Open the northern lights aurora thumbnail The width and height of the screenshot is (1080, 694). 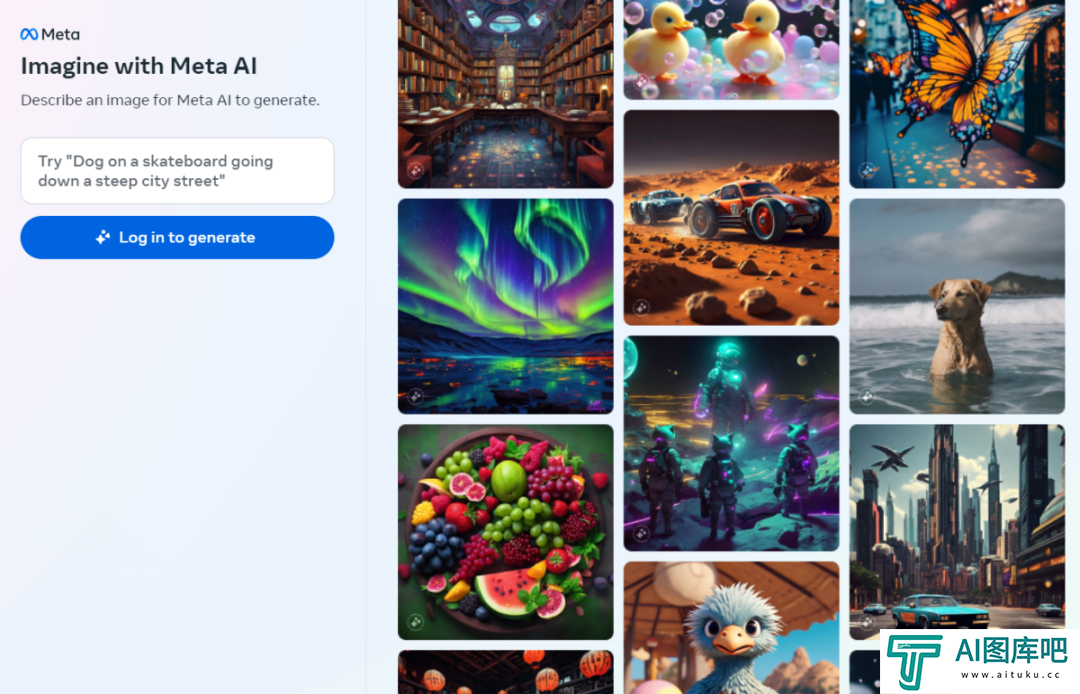(506, 306)
